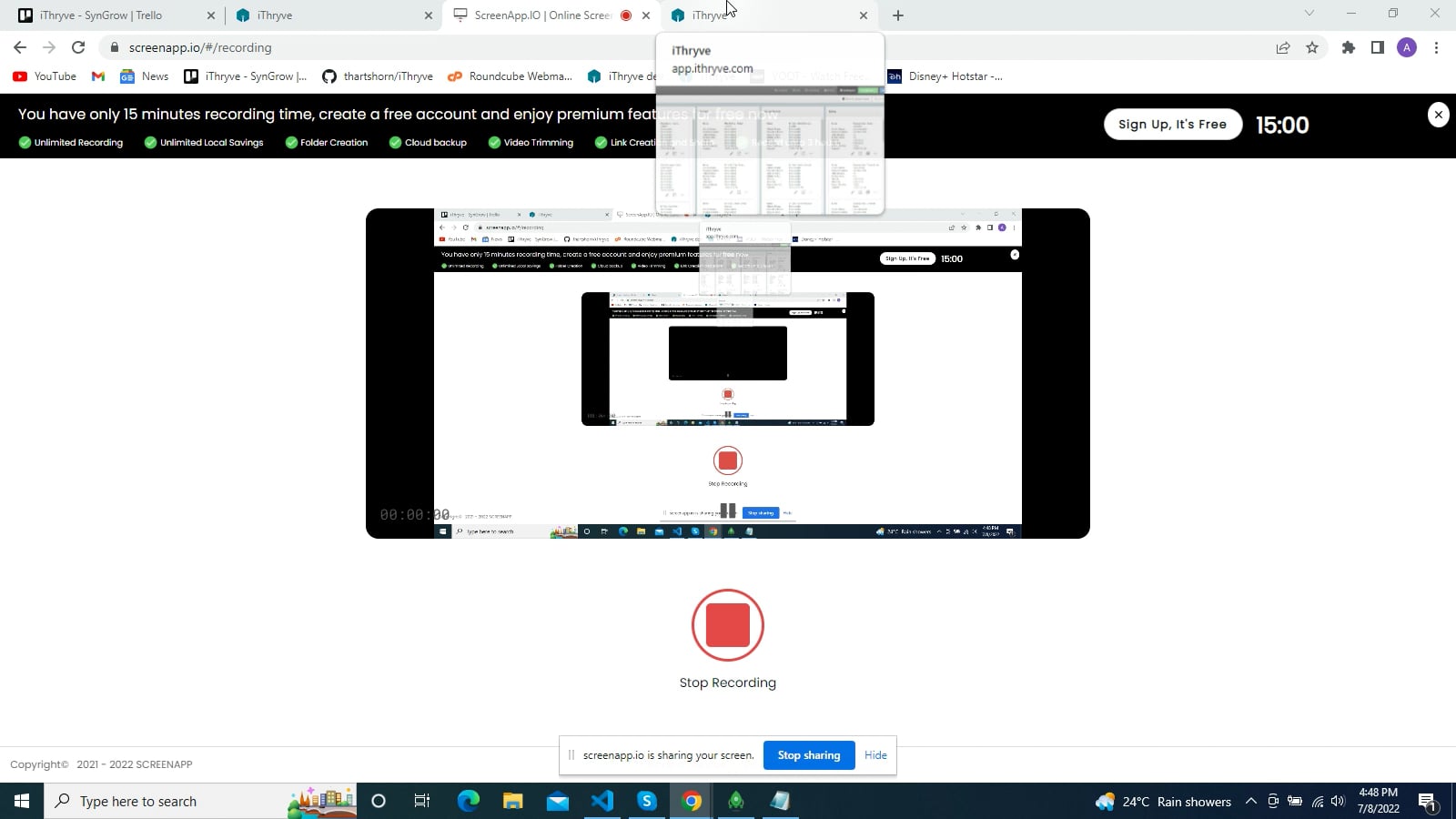Click the green check beside Cloud backup
Image resolution: width=1456 pixels, height=819 pixels.
click(x=396, y=142)
